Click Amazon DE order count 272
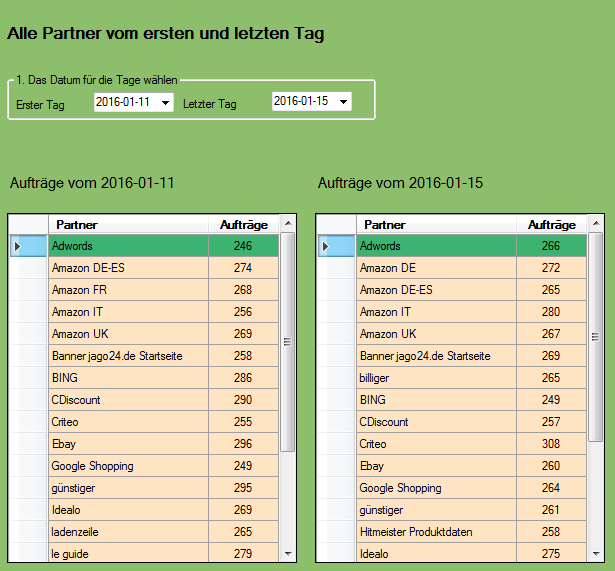 click(x=551, y=268)
